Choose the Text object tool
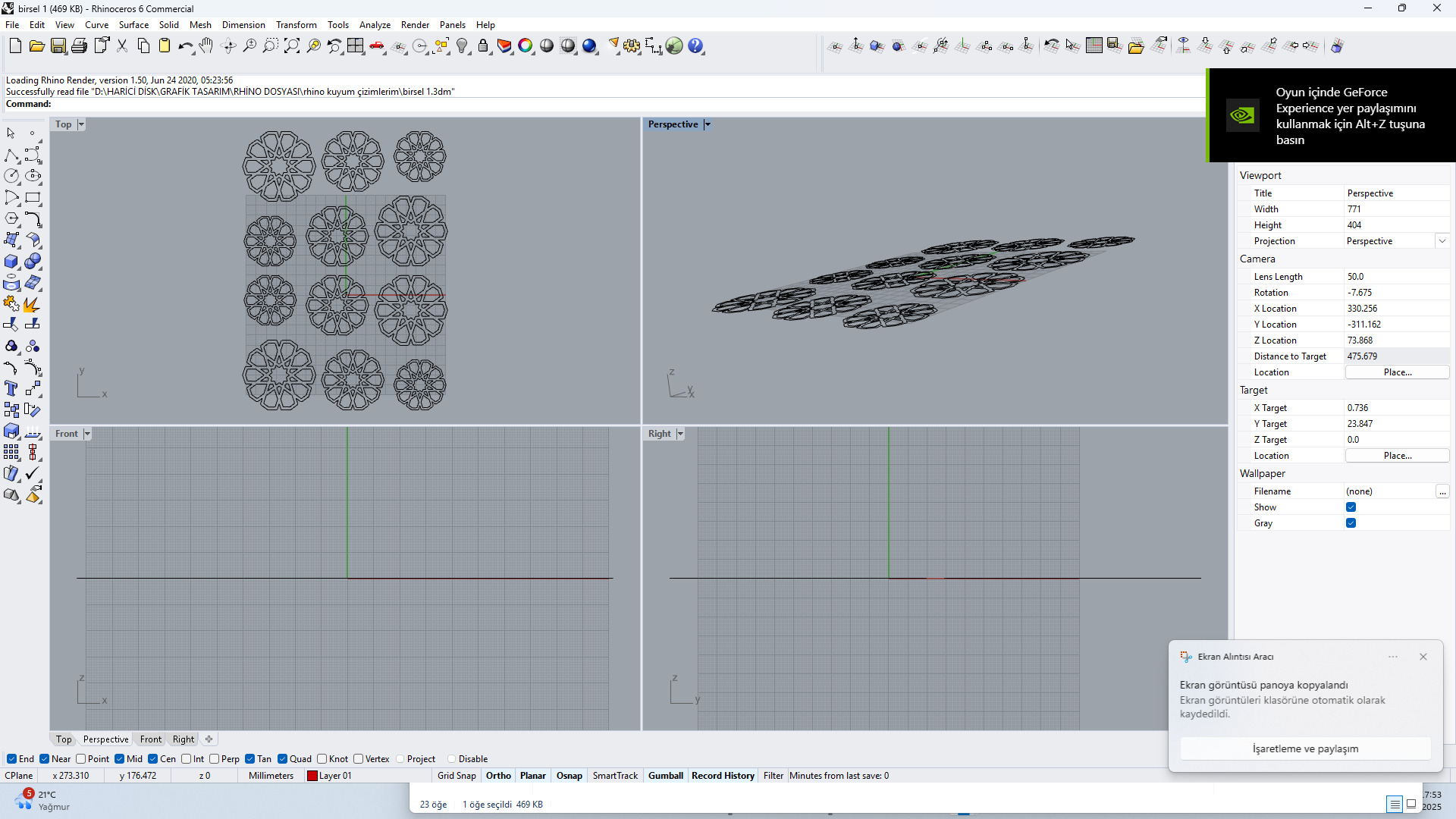Screen dimensions: 1456x819 (x=11, y=389)
